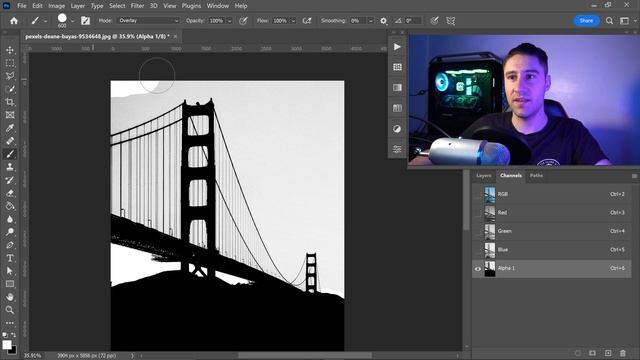Switch to the Layers tab
Viewport: 640px width, 360px height.
(x=484, y=176)
